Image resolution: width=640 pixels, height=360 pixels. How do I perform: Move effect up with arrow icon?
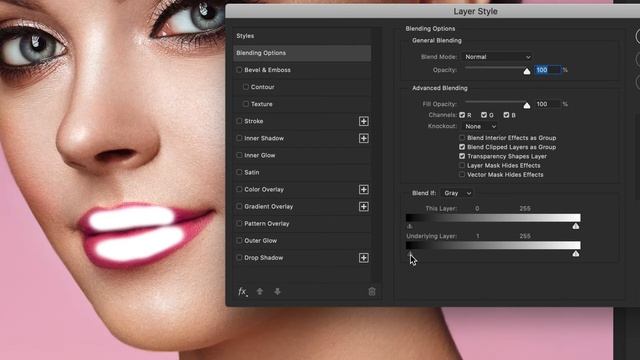coord(260,291)
